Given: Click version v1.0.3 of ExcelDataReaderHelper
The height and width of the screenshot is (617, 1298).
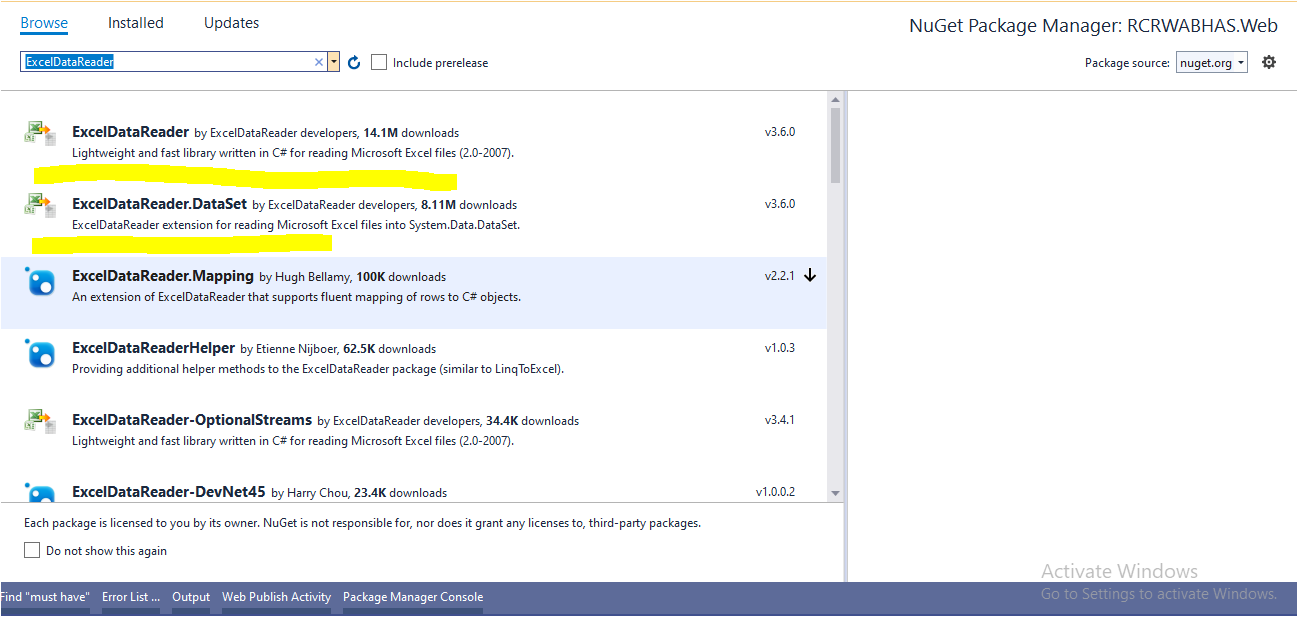Looking at the screenshot, I should [x=780, y=348].
